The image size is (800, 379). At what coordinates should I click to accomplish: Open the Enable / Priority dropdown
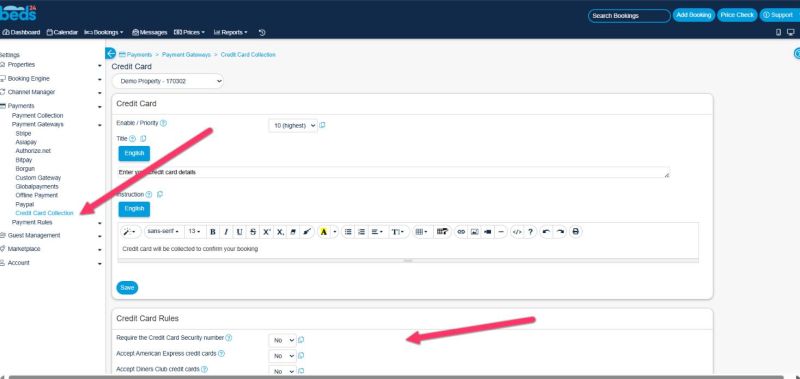click(293, 125)
